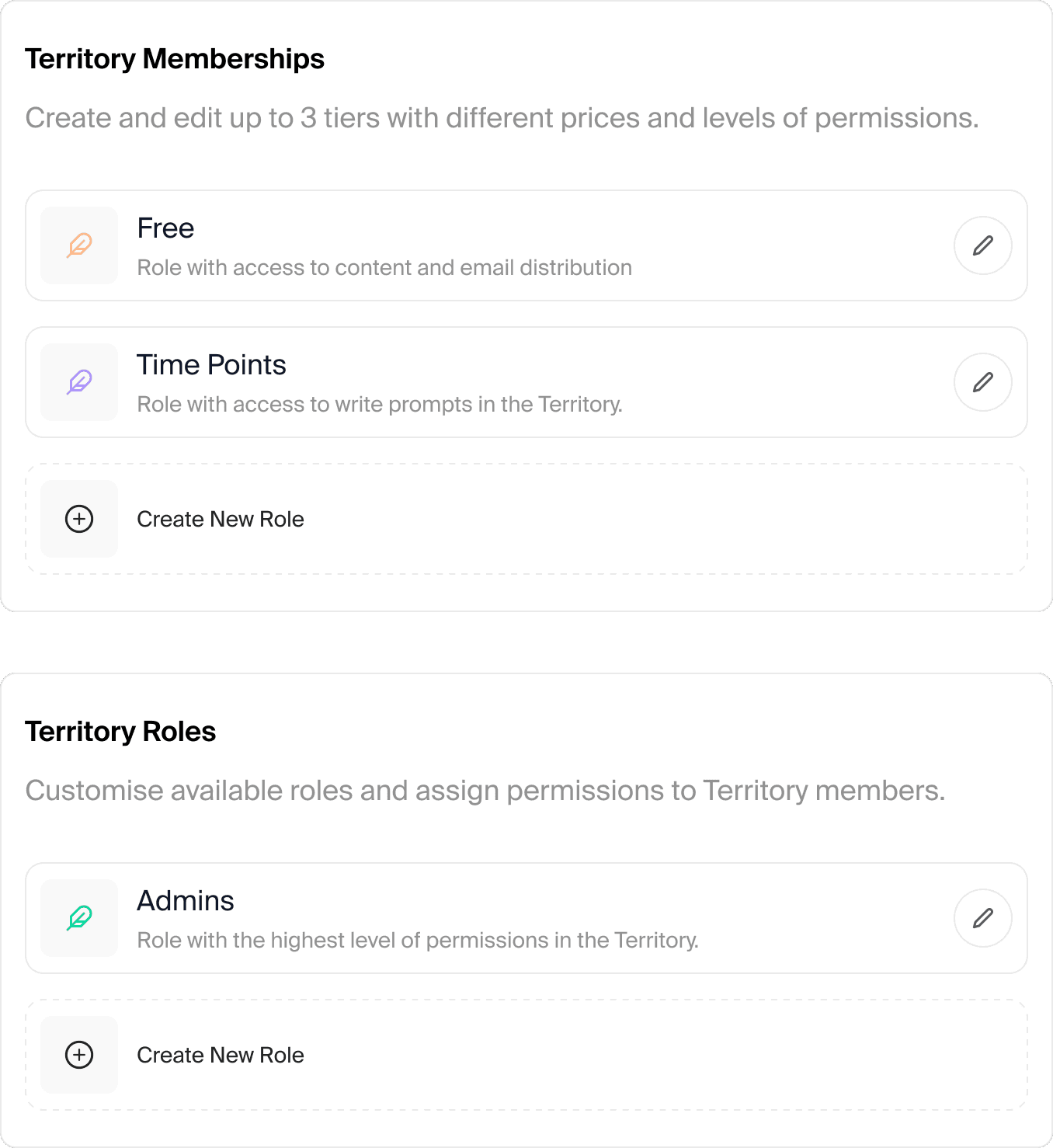The width and height of the screenshot is (1053, 1148).
Task: Click plus icon under Territory Memberships
Action: tap(79, 519)
